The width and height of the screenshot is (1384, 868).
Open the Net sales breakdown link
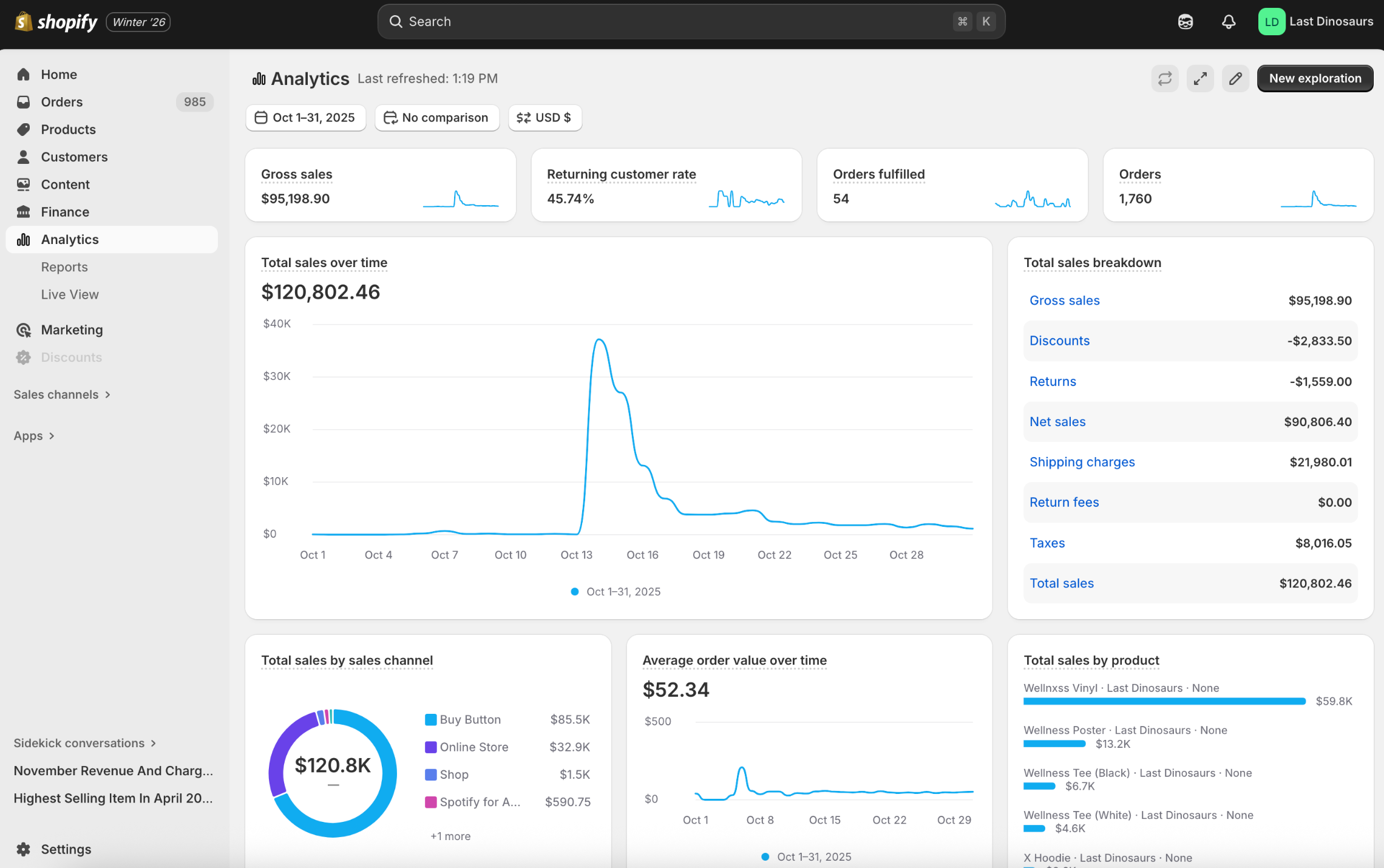pos(1057,422)
